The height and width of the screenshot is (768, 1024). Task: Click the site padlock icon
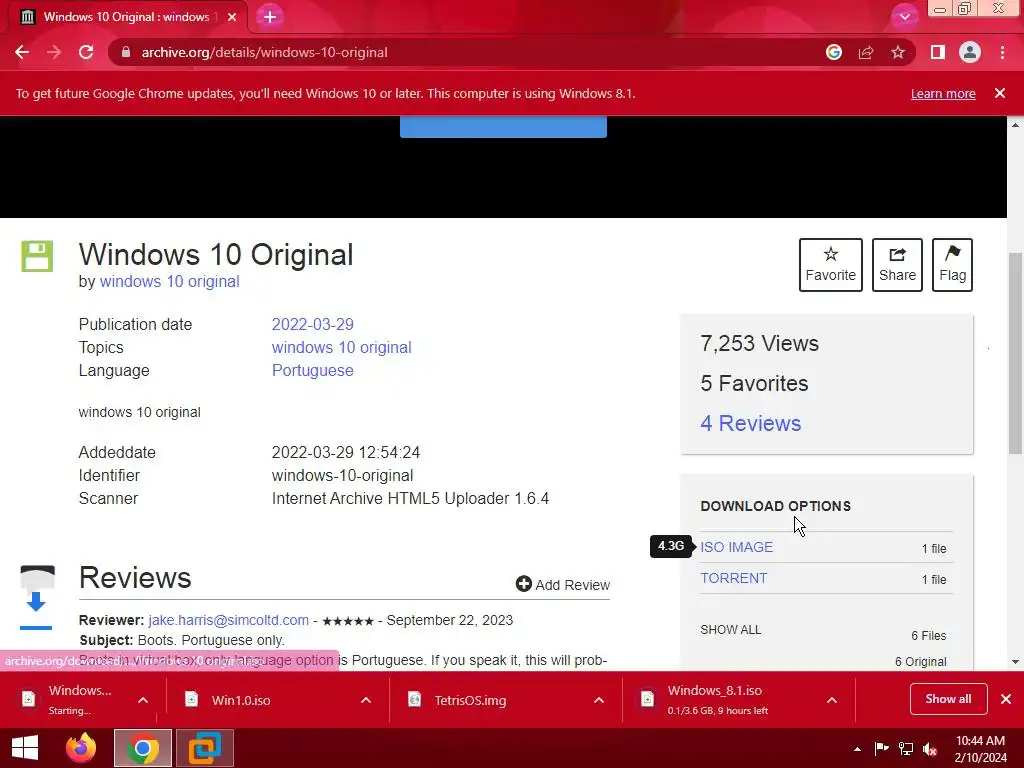click(x=126, y=52)
